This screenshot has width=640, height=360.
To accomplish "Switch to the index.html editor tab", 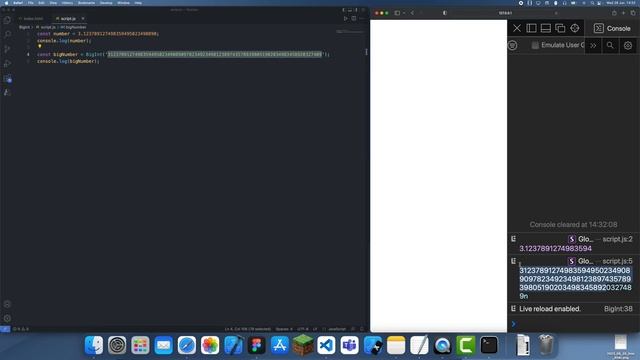I will click(x=33, y=18).
